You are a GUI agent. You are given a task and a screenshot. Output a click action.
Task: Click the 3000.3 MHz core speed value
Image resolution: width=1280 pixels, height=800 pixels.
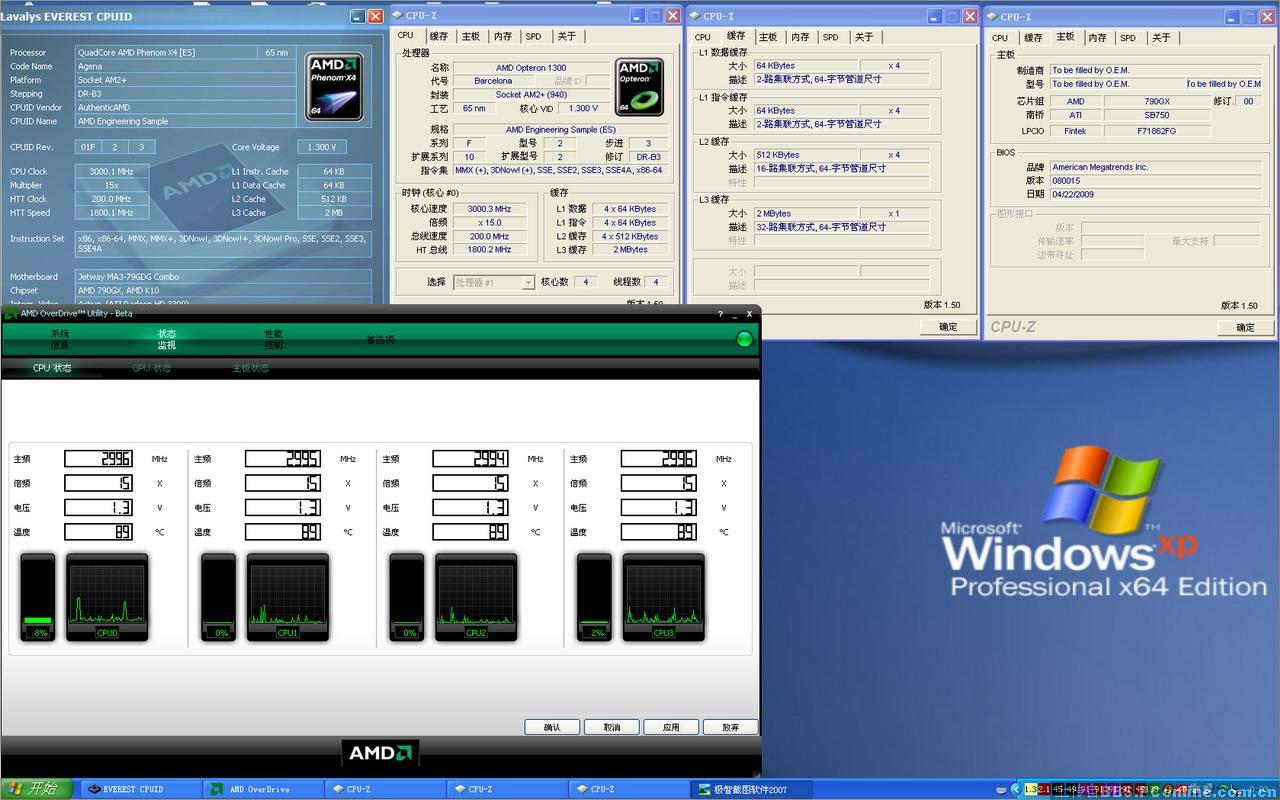489,209
